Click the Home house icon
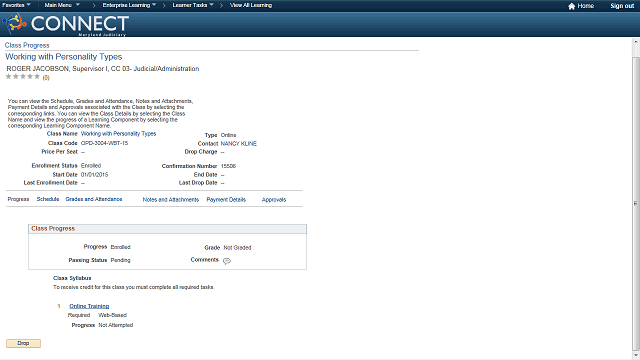Viewport: 640px width, 360px height. [x=571, y=6]
